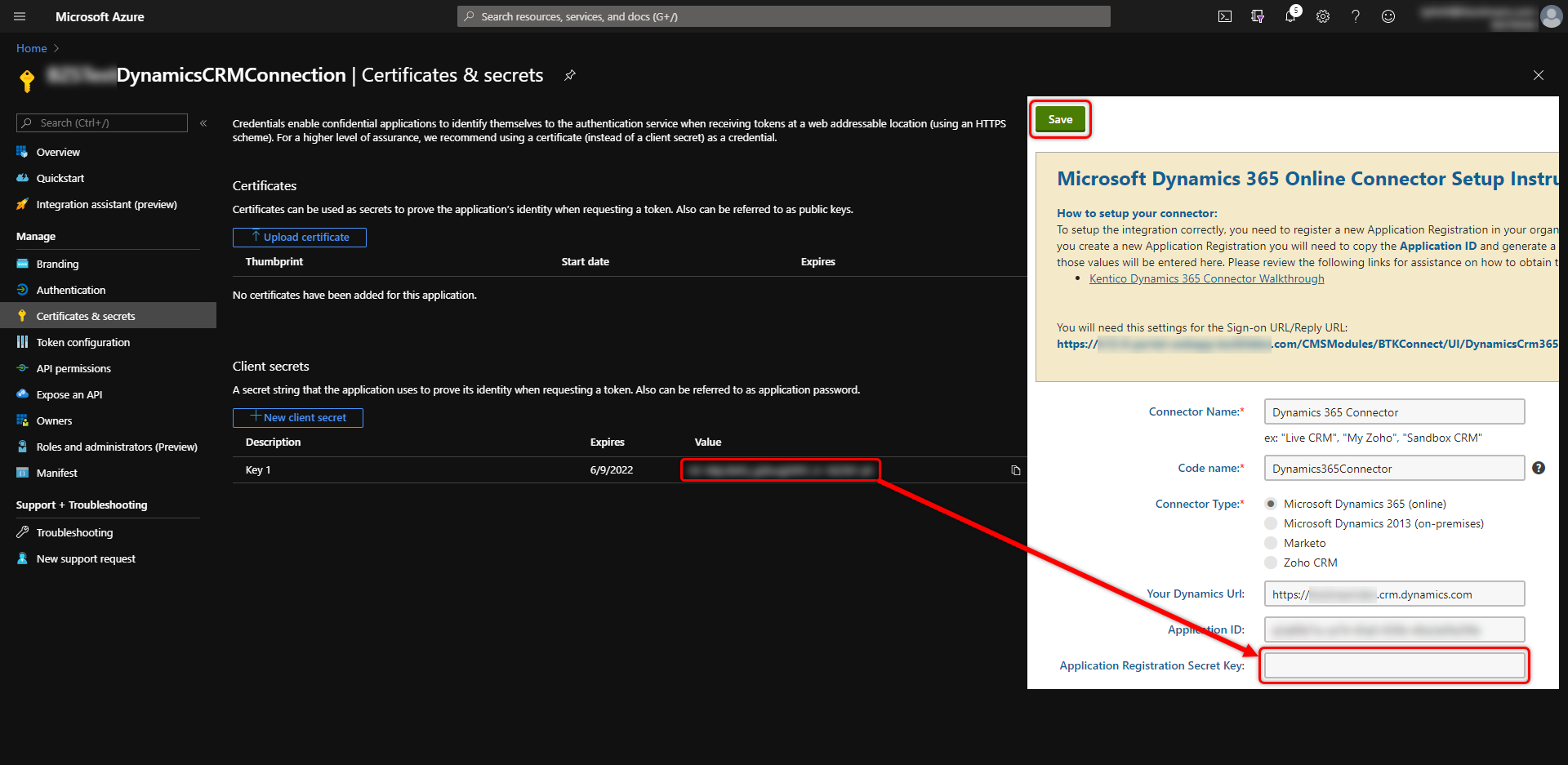Focus the top Azure search bar

[784, 16]
